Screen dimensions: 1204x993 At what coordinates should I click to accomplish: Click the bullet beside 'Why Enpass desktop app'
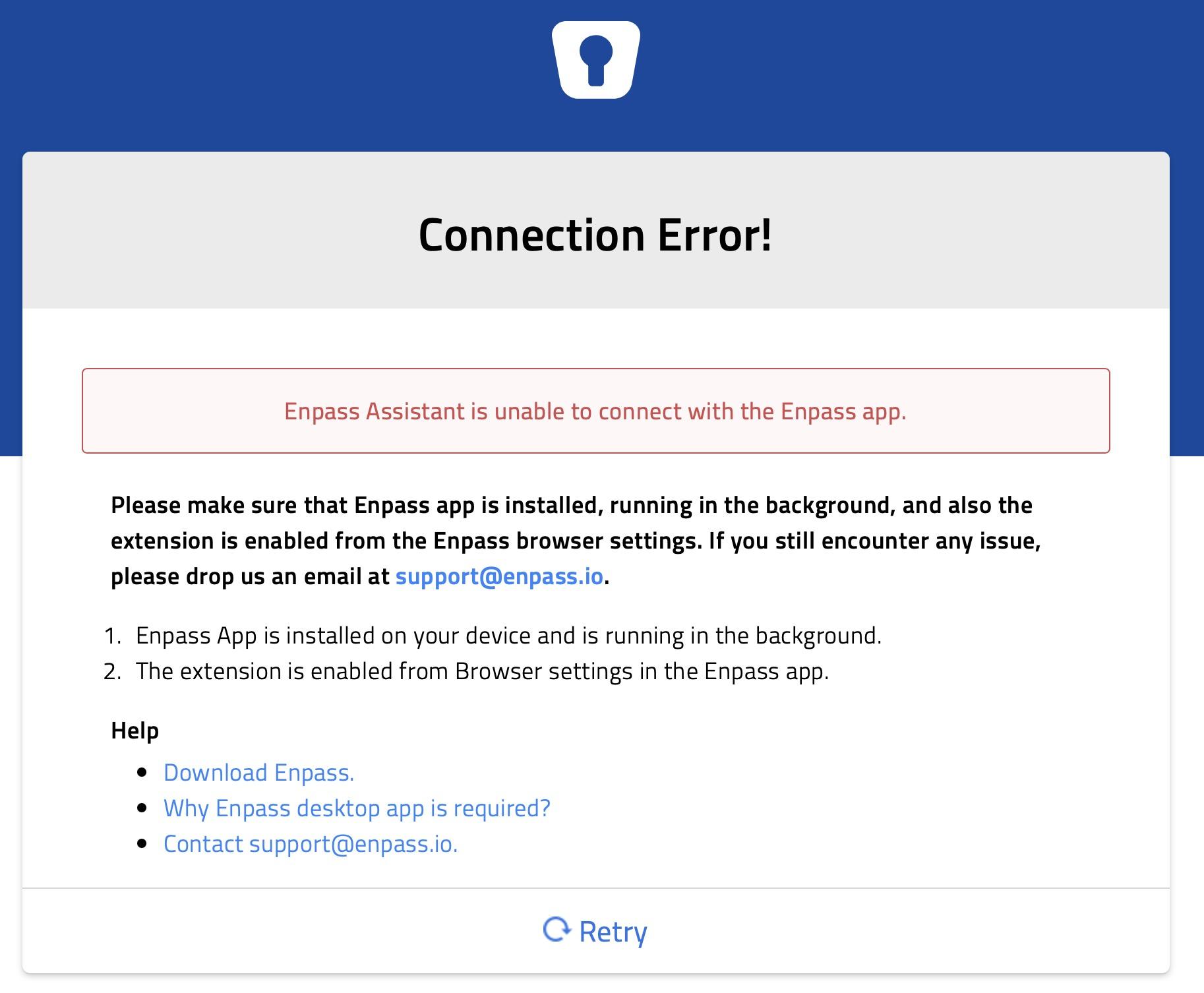click(x=142, y=808)
